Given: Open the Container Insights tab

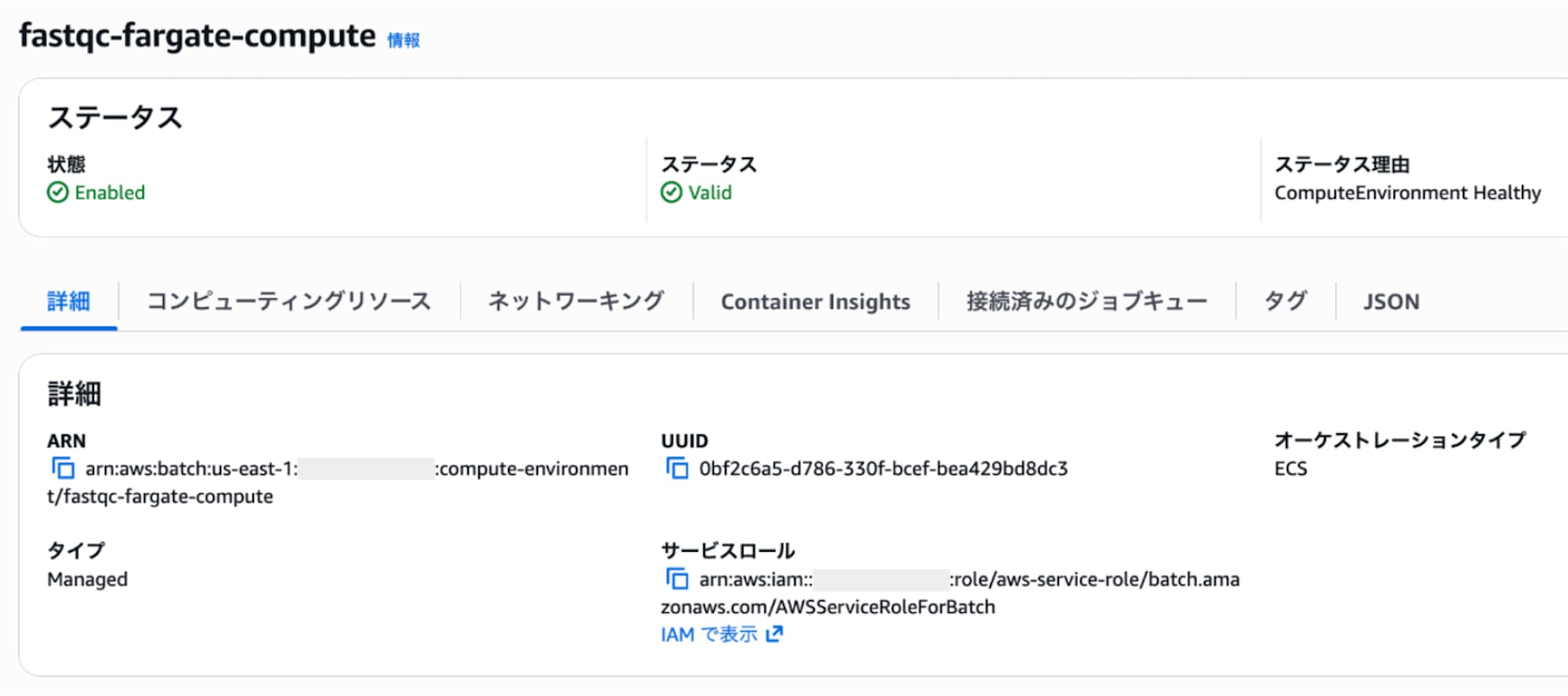Looking at the screenshot, I should click(x=815, y=302).
